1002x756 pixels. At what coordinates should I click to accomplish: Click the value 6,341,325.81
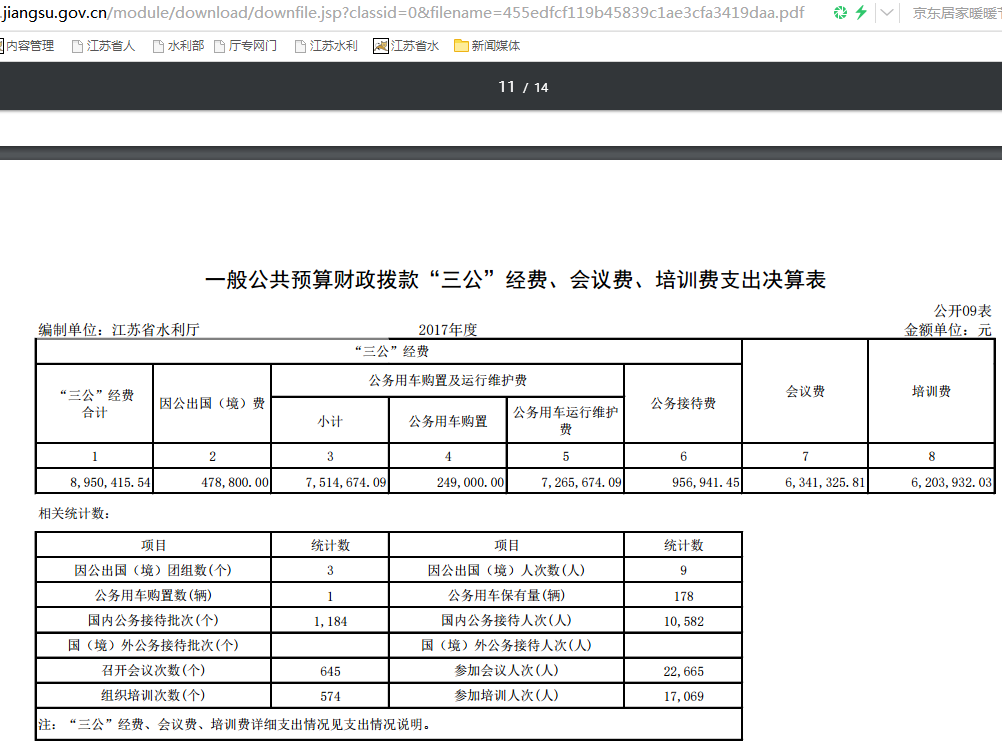coord(826,482)
